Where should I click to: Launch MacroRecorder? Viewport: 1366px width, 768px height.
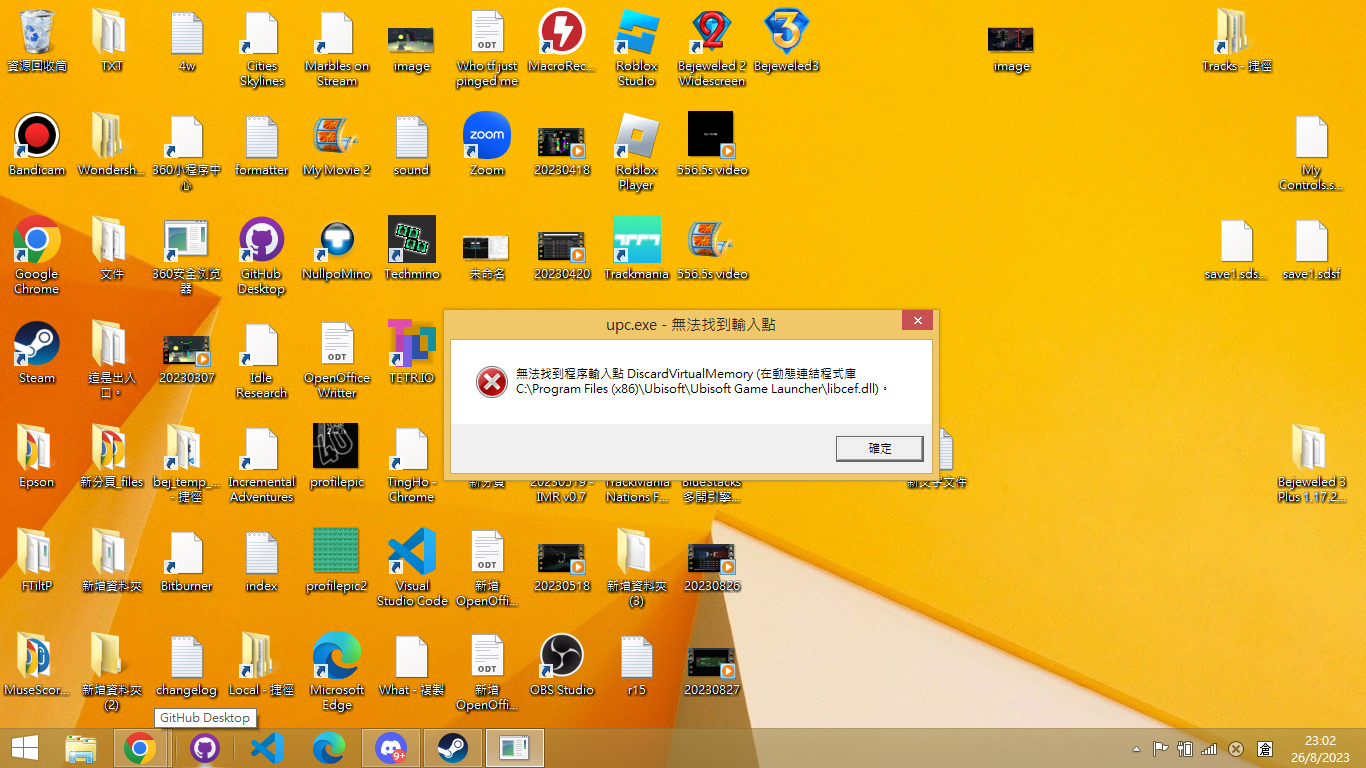click(561, 32)
